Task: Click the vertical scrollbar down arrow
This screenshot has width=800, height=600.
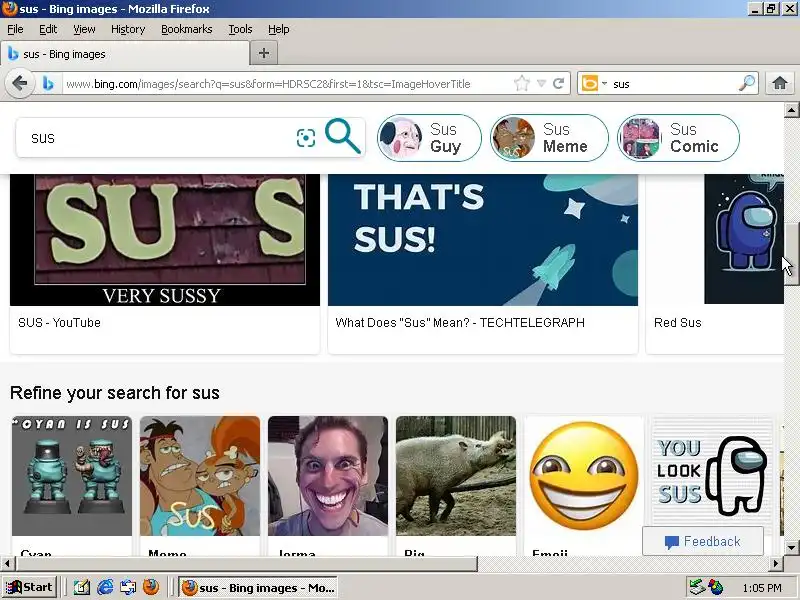Action: coord(791,548)
